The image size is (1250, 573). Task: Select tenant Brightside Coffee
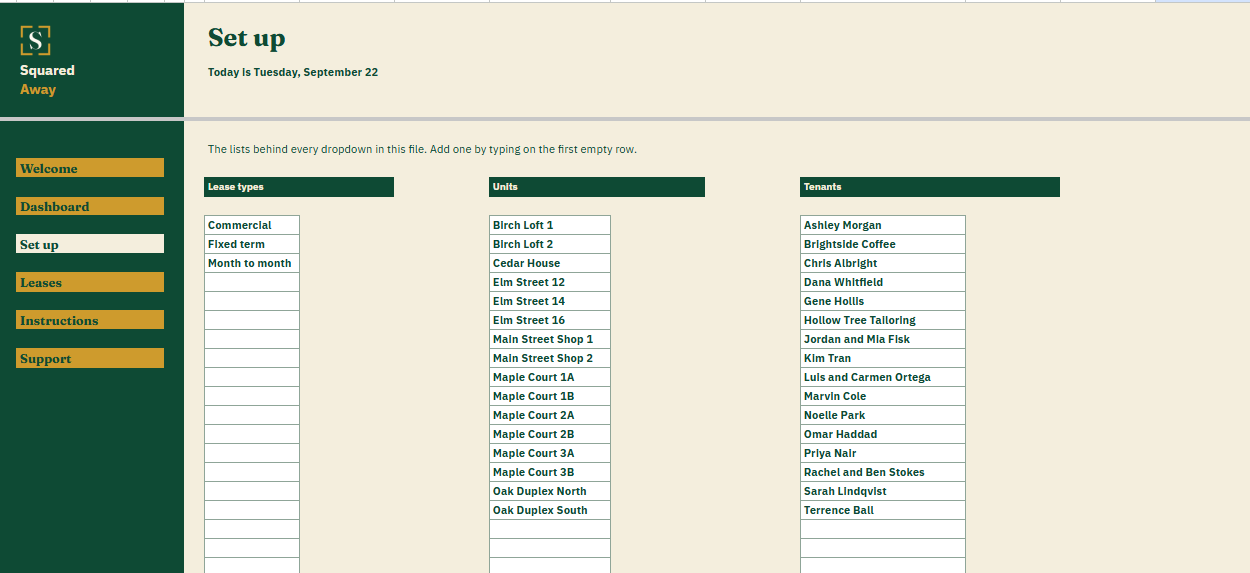tap(883, 244)
